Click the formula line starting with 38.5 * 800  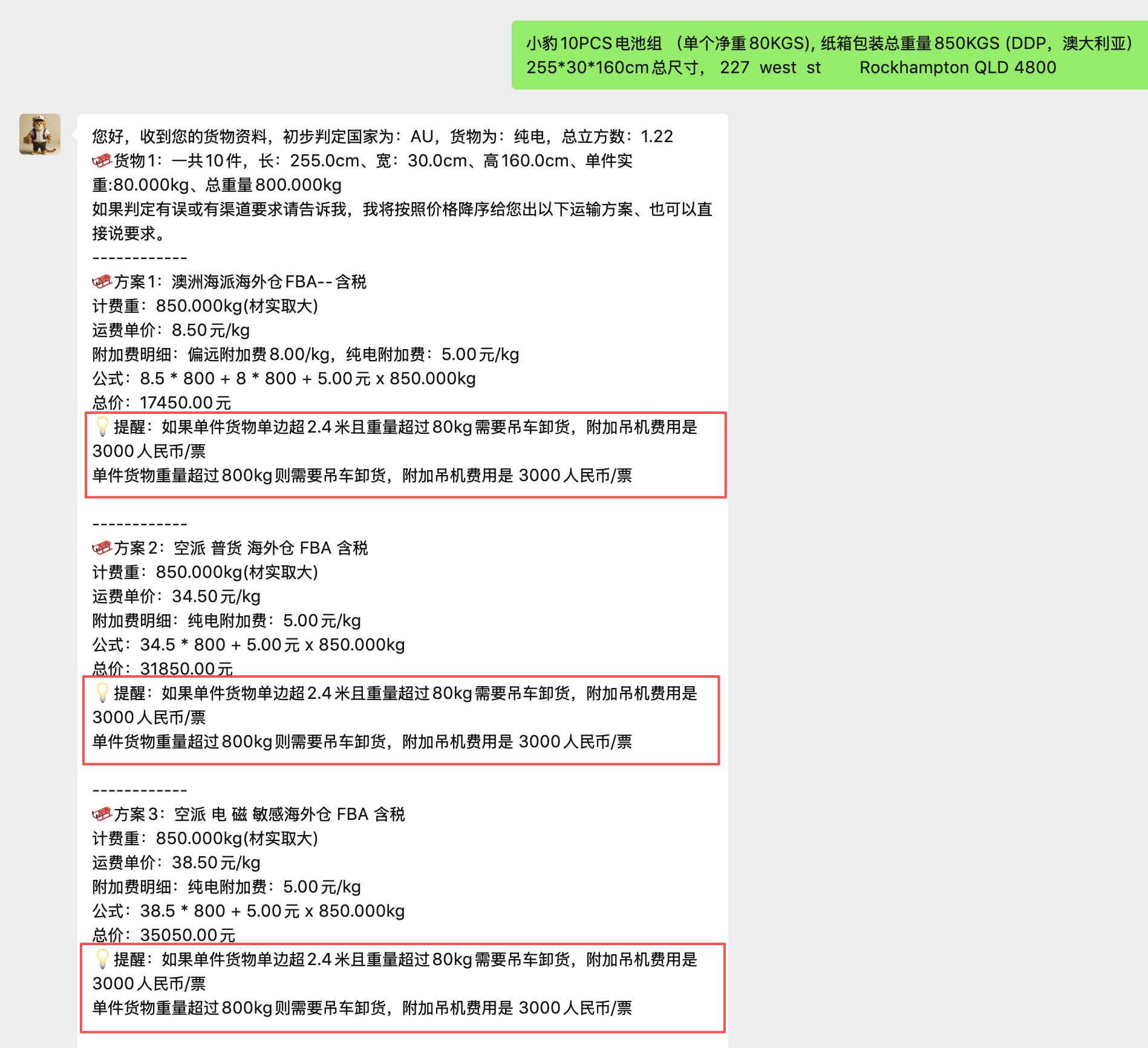(x=248, y=911)
